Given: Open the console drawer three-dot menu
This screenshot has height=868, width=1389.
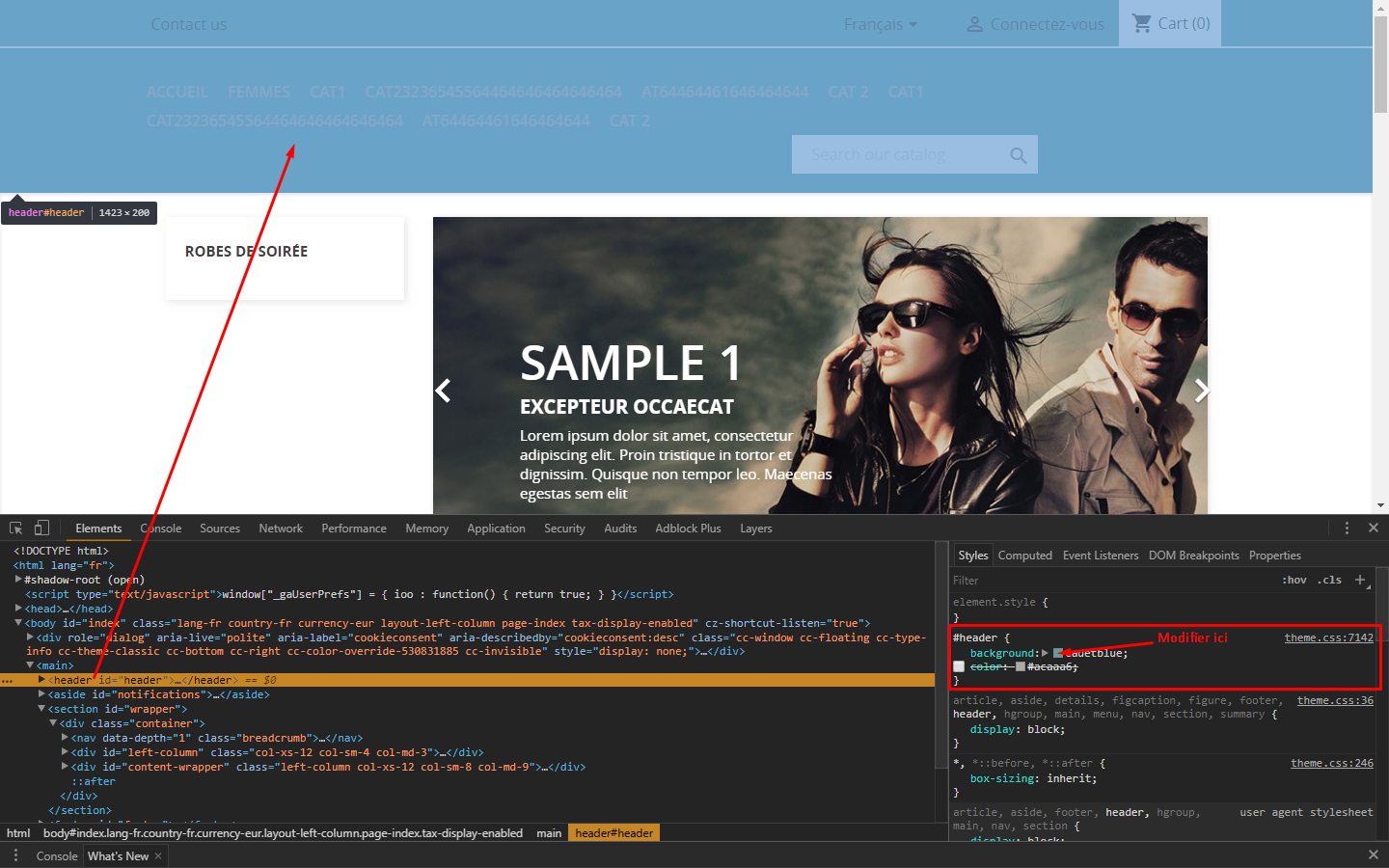Looking at the screenshot, I should (x=15, y=855).
